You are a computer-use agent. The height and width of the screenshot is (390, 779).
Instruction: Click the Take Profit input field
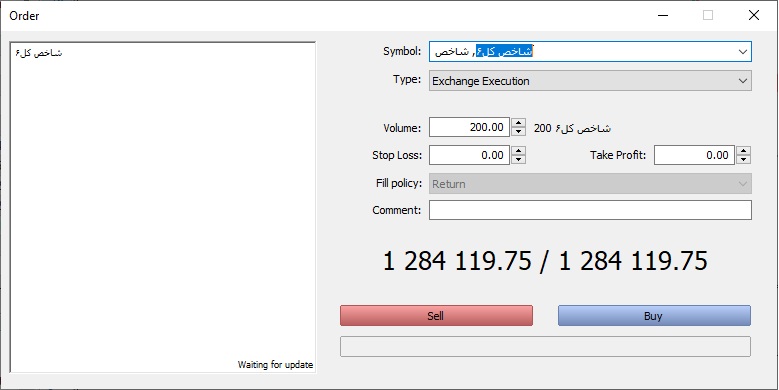coord(695,155)
